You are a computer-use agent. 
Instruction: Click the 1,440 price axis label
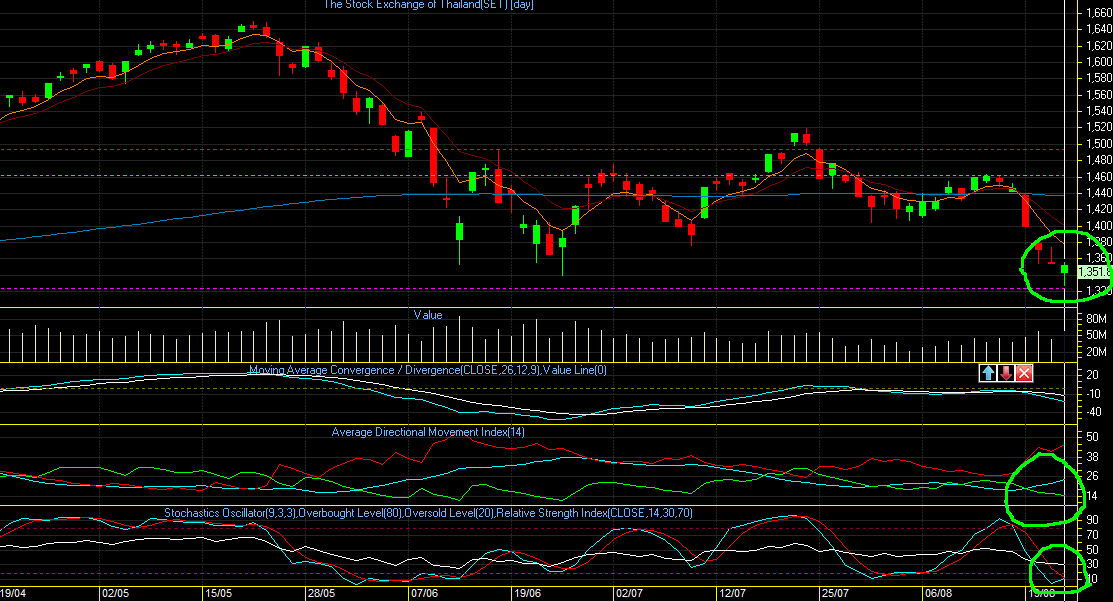(1099, 192)
